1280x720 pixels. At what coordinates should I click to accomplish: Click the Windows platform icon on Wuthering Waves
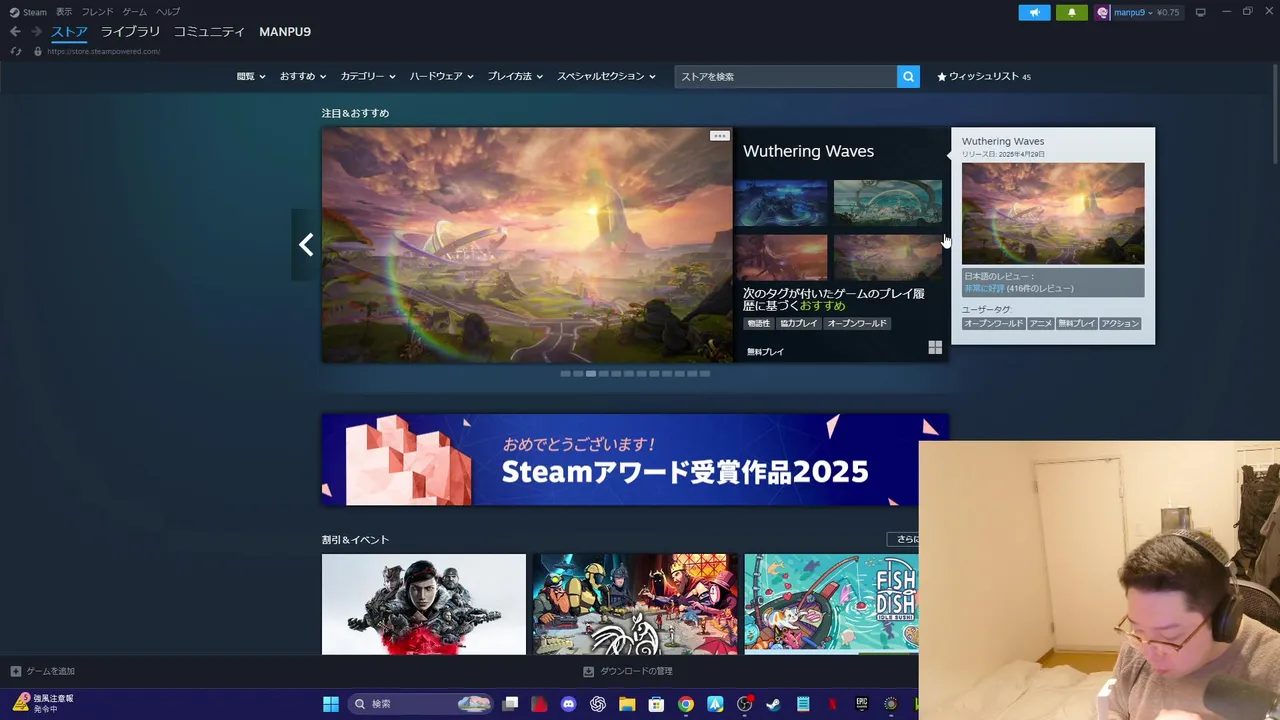click(x=935, y=347)
